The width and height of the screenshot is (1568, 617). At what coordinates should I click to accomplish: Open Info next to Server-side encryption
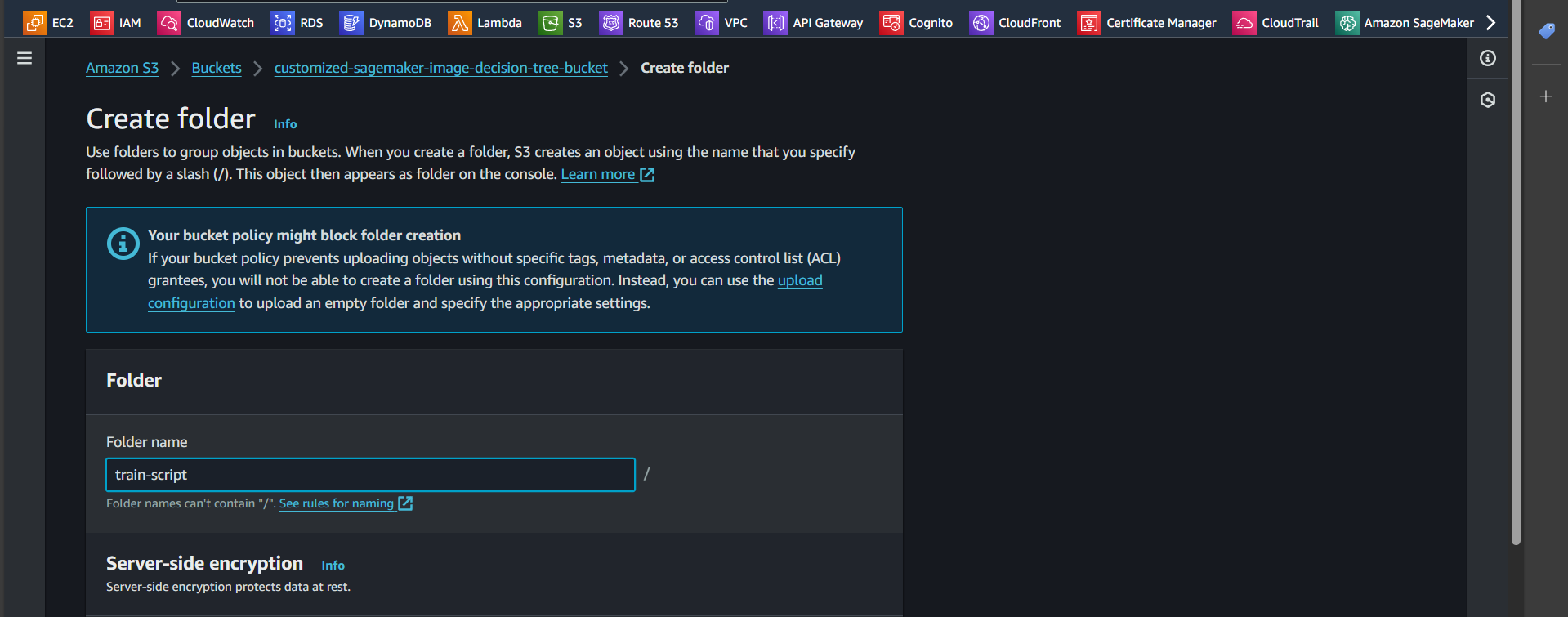click(x=333, y=566)
